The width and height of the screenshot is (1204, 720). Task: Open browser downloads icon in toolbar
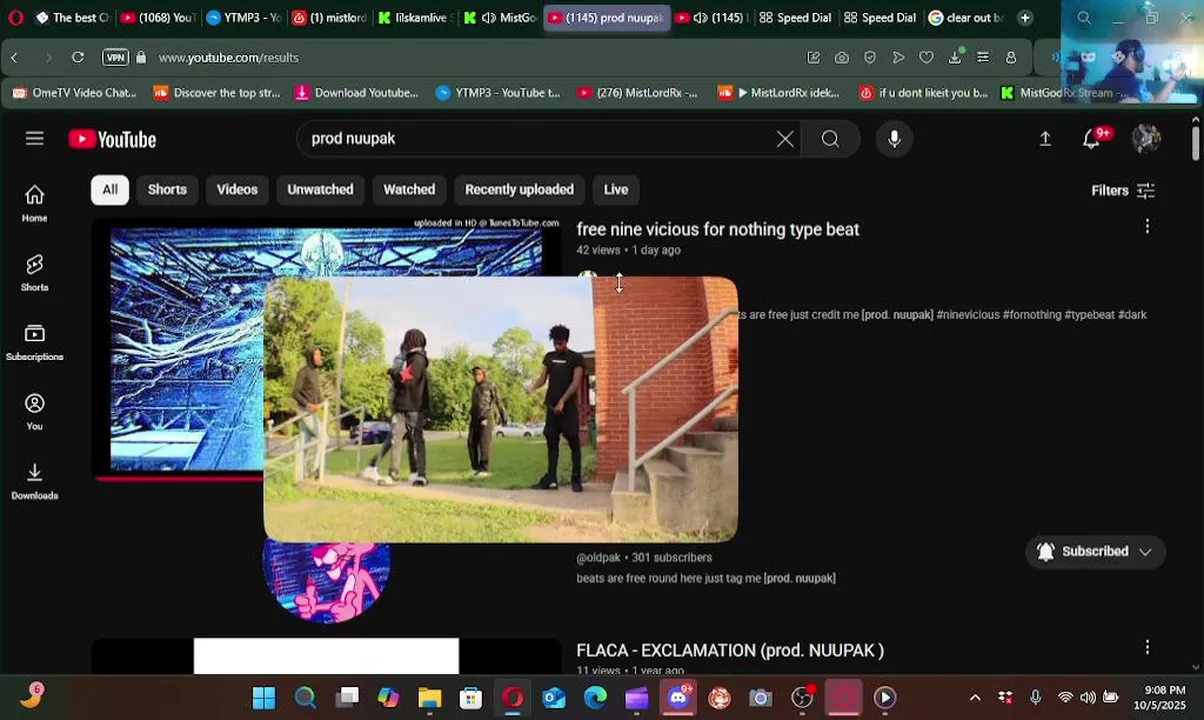click(x=955, y=57)
